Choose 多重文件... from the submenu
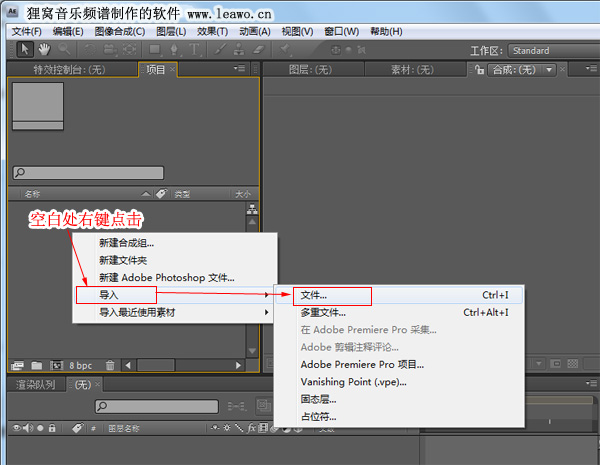Viewport: 600px width, 465px height. pyautogui.click(x=399, y=312)
